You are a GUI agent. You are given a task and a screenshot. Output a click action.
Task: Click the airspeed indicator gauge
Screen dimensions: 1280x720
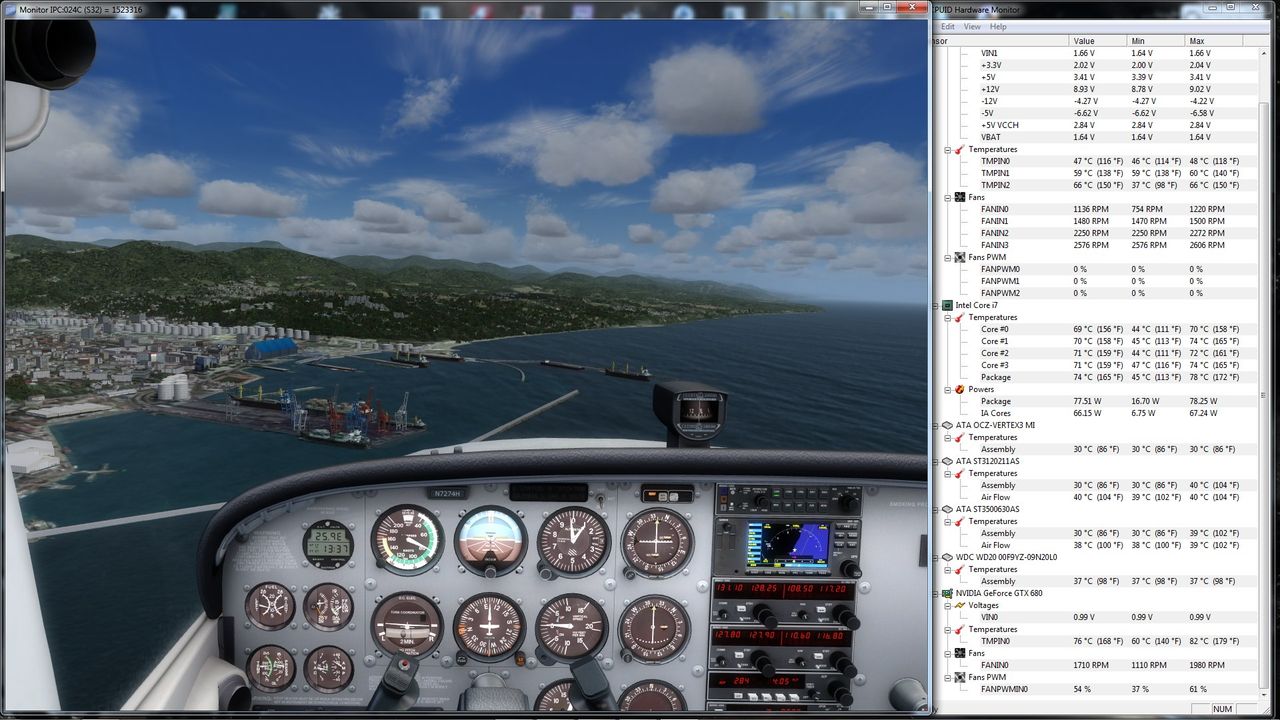point(407,539)
